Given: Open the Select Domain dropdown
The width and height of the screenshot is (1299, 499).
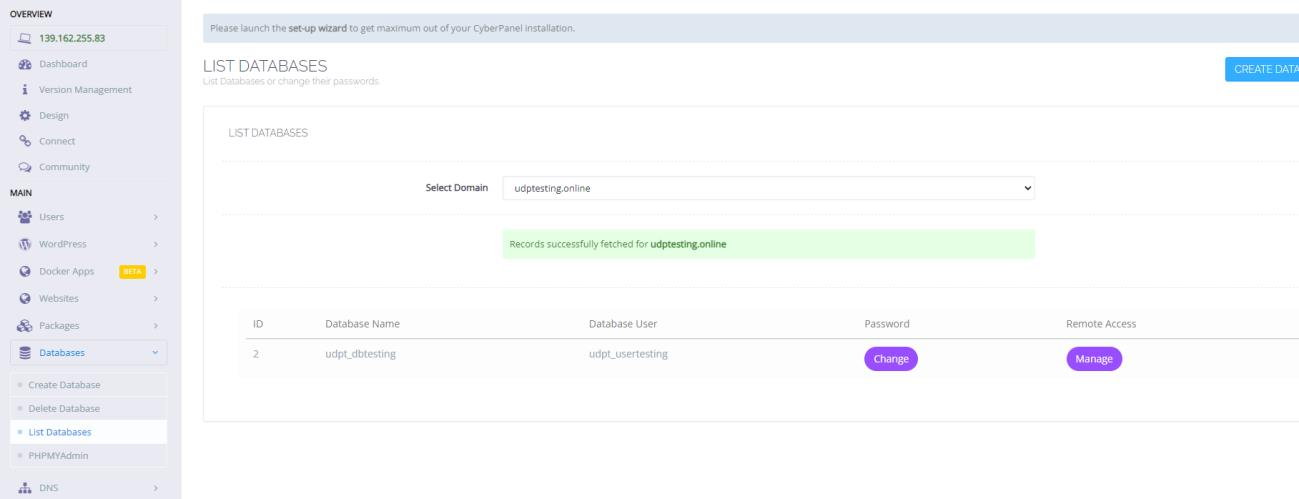Looking at the screenshot, I should (x=768, y=187).
